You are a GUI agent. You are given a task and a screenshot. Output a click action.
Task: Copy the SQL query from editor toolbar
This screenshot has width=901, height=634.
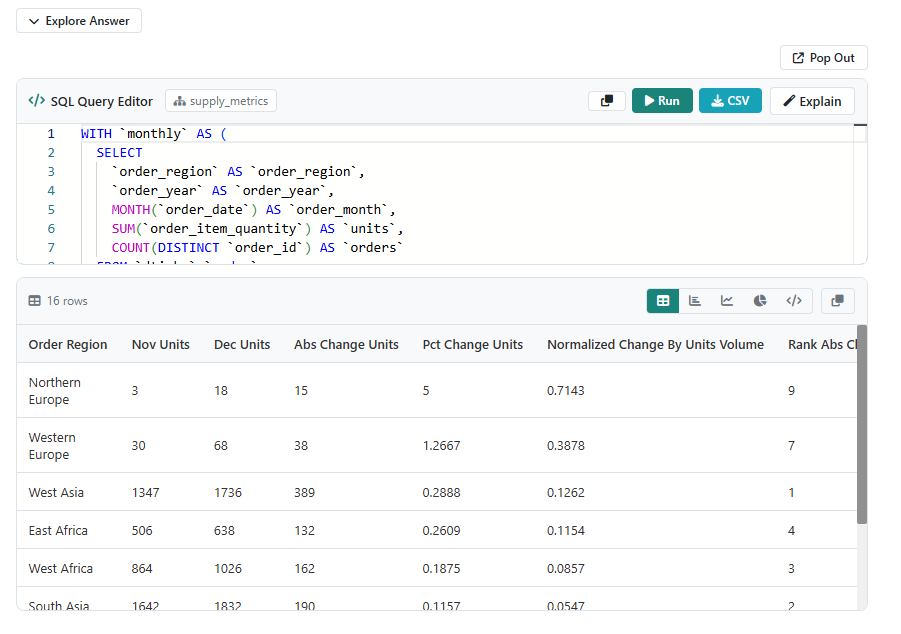pyautogui.click(x=606, y=101)
